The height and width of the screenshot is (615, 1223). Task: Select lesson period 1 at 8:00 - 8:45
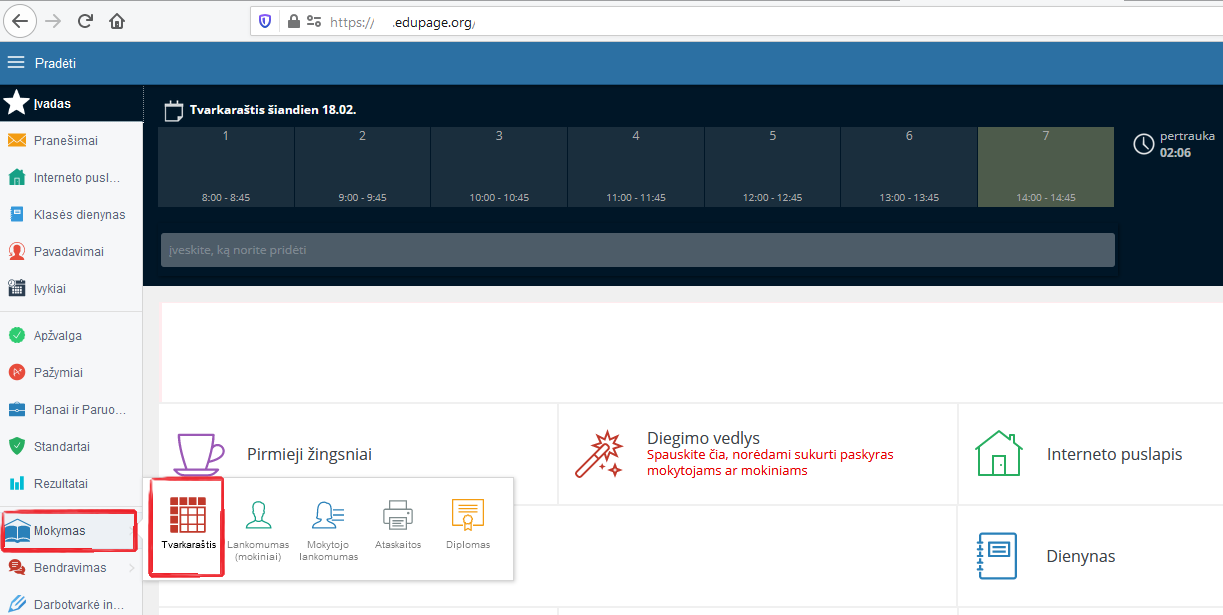coord(226,167)
